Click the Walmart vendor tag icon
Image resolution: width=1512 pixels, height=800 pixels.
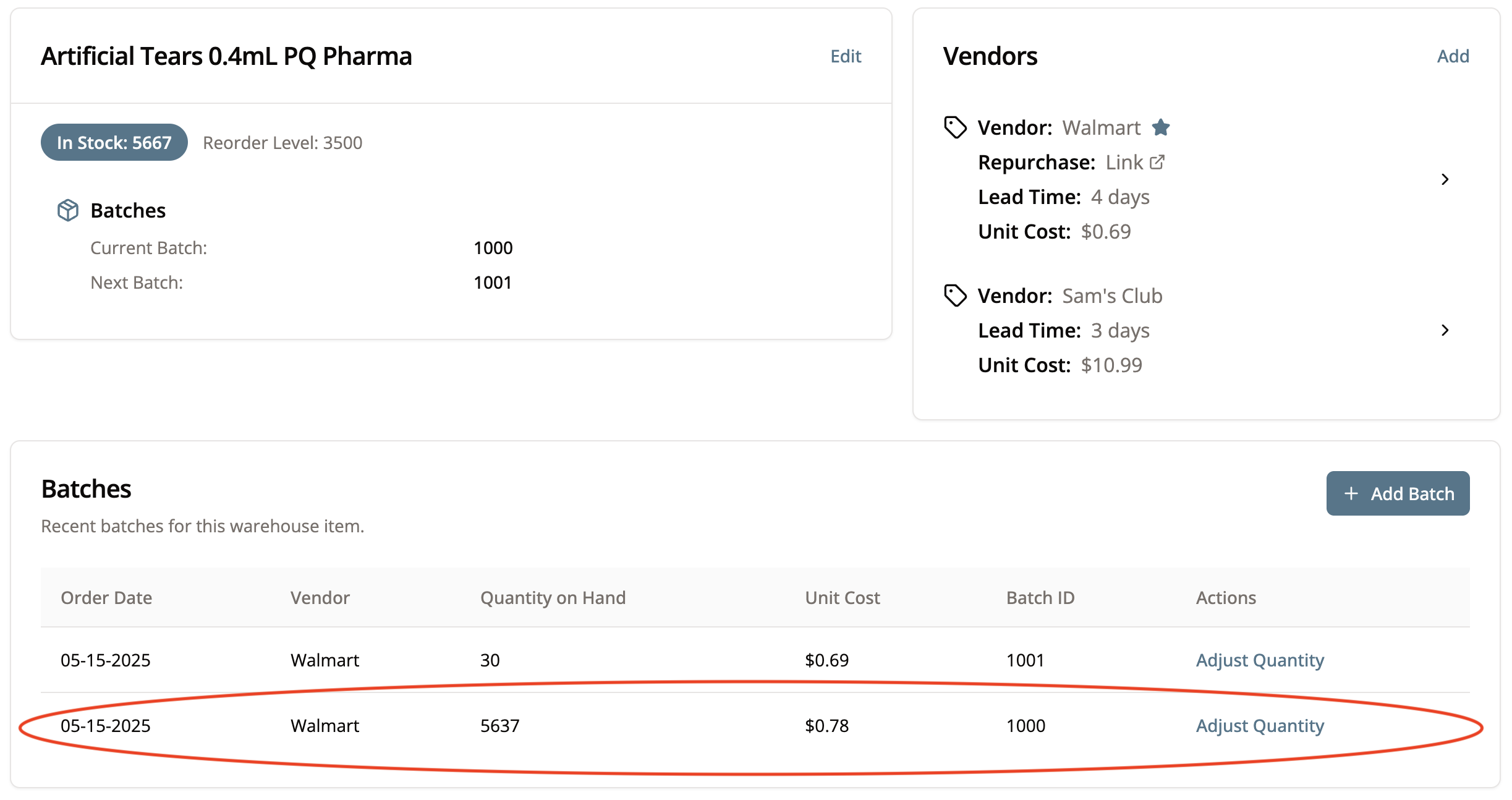pyautogui.click(x=955, y=127)
